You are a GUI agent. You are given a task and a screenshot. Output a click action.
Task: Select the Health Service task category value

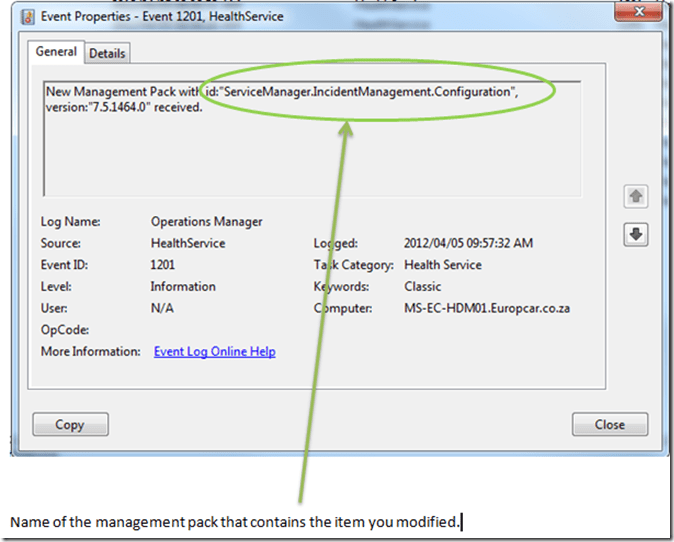tap(443, 265)
